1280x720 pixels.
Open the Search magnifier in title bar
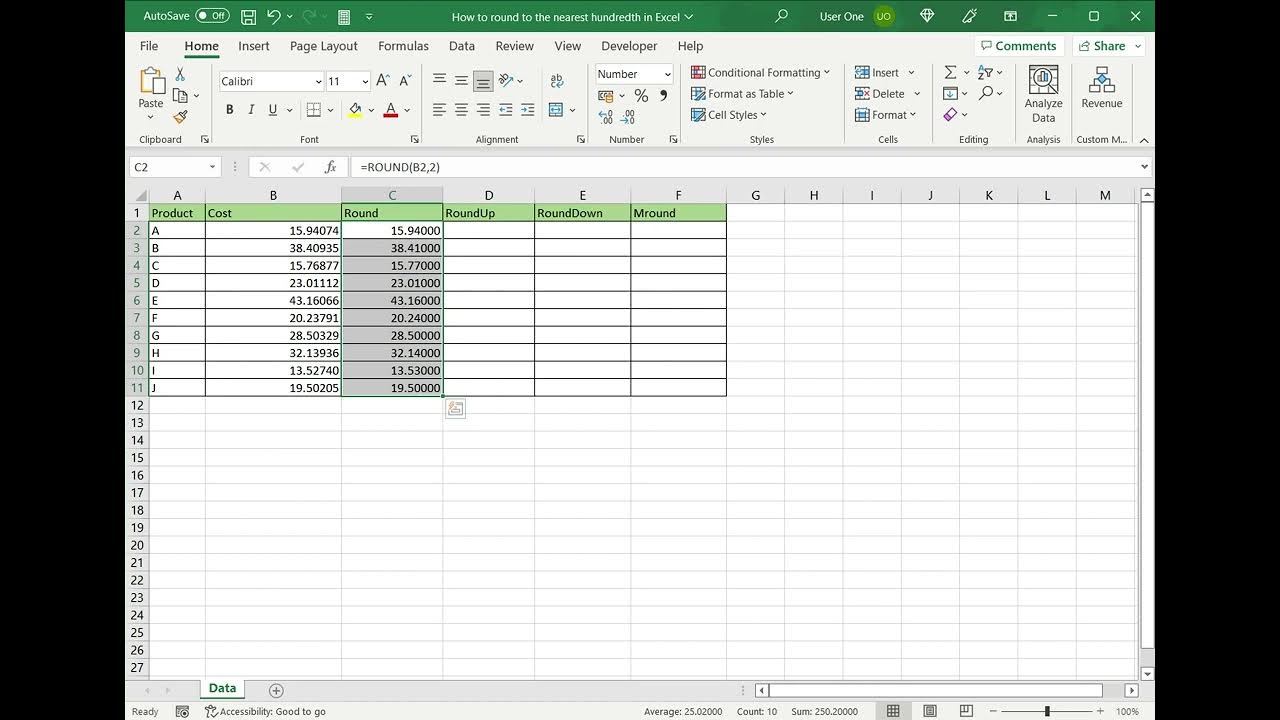click(781, 16)
